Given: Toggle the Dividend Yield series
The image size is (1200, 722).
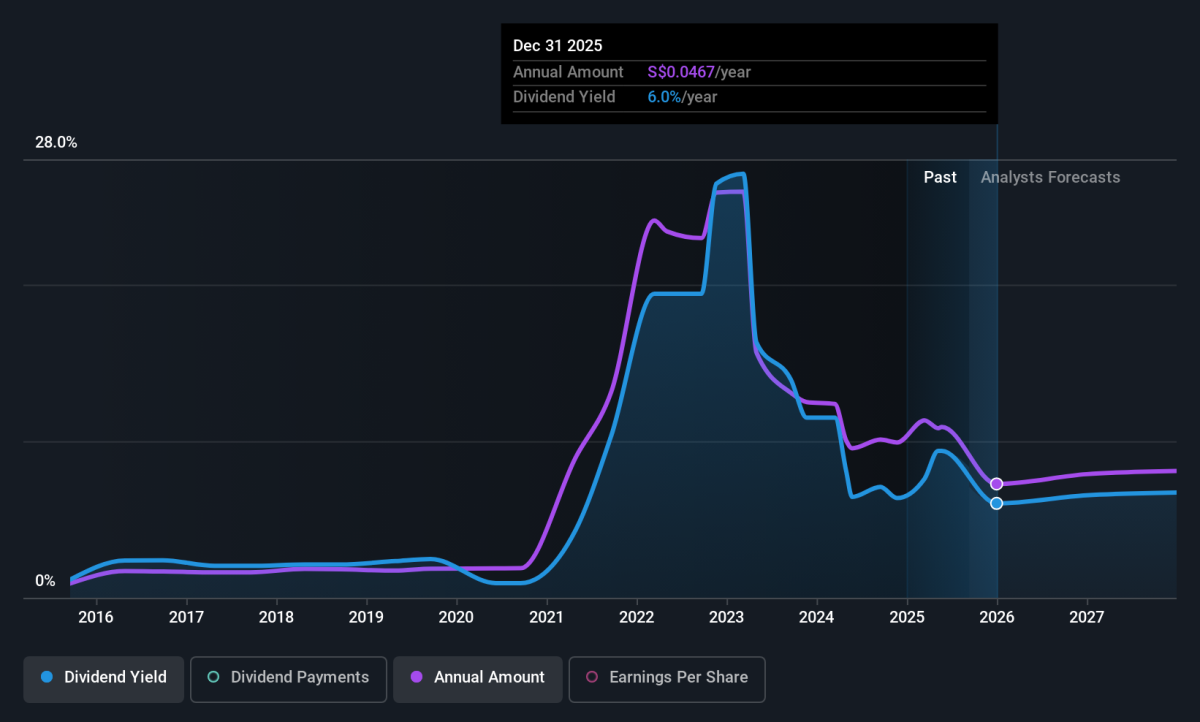Looking at the screenshot, I should coord(104,678).
